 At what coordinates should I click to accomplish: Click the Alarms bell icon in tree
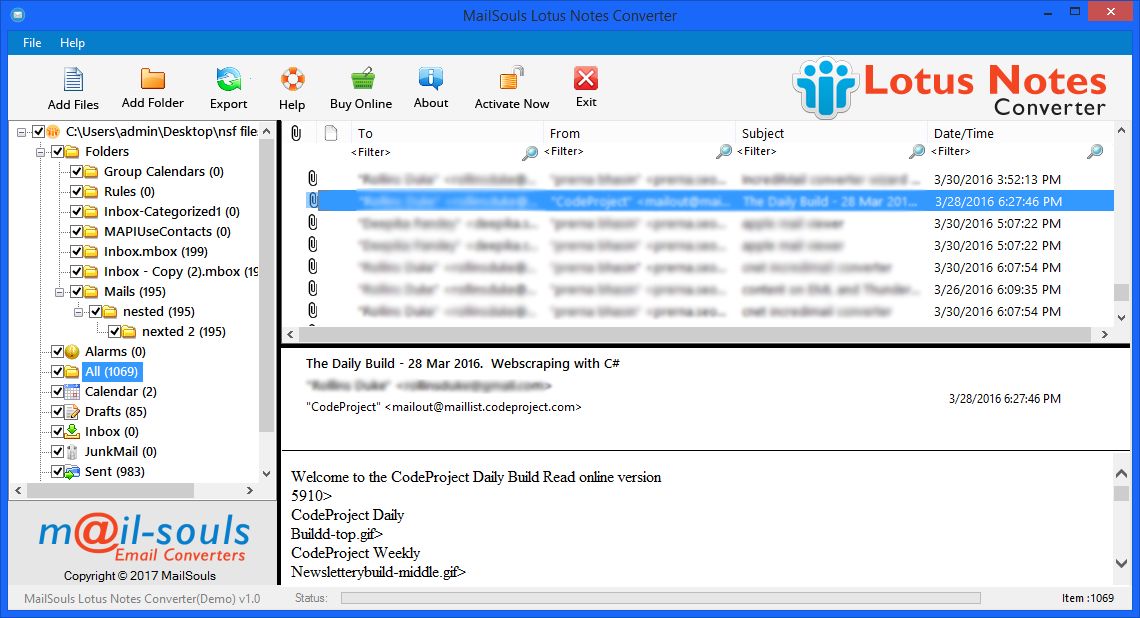point(72,352)
